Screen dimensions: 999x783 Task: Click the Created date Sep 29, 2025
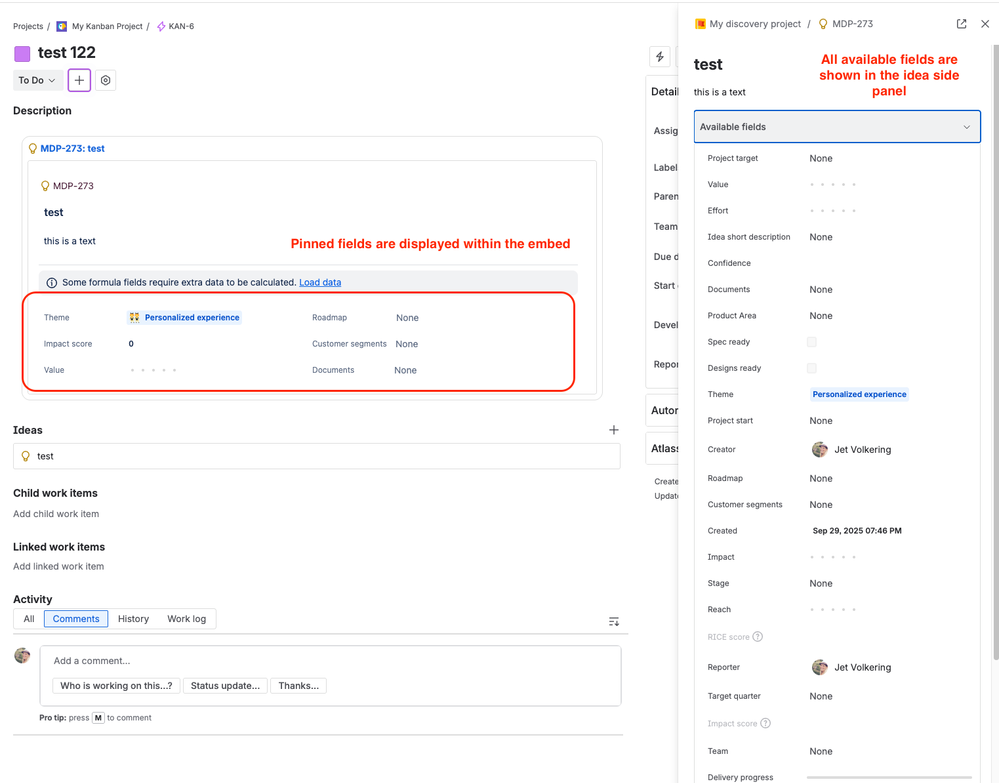857,531
